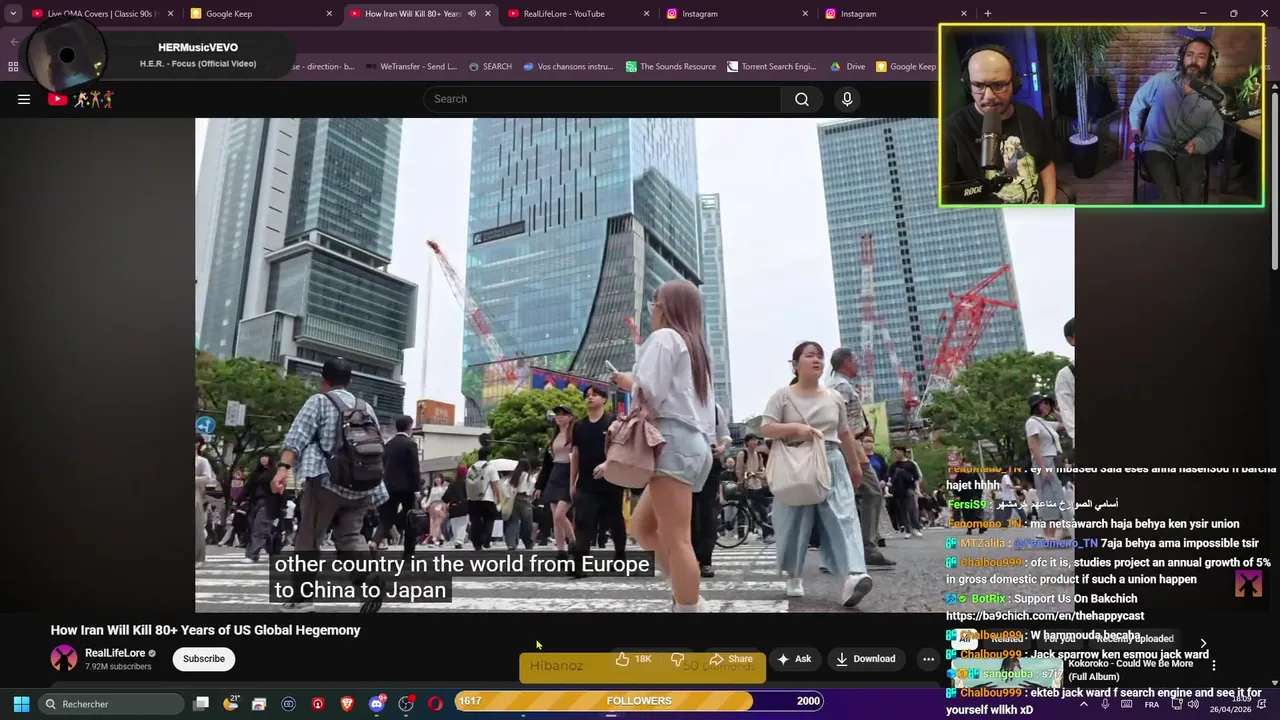Open the browser tab search dropdown arrow
The image size is (1280, 720).
pyautogui.click(x=13, y=14)
